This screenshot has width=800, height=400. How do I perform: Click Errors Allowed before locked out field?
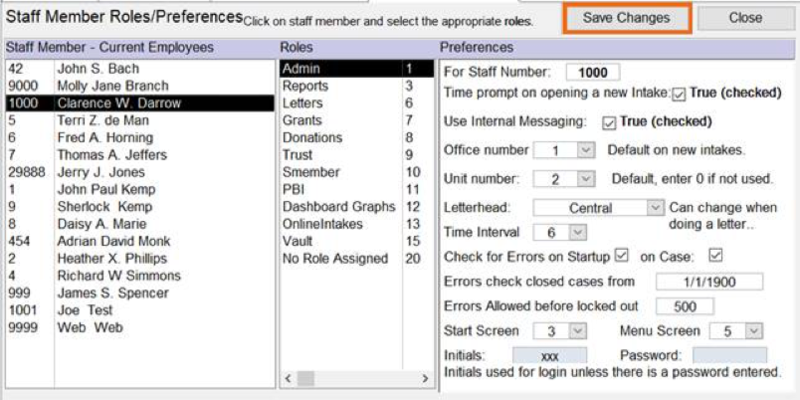[684, 307]
